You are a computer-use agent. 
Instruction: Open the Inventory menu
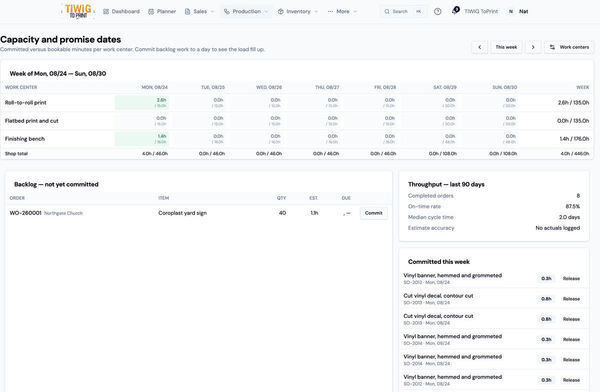pyautogui.click(x=298, y=11)
